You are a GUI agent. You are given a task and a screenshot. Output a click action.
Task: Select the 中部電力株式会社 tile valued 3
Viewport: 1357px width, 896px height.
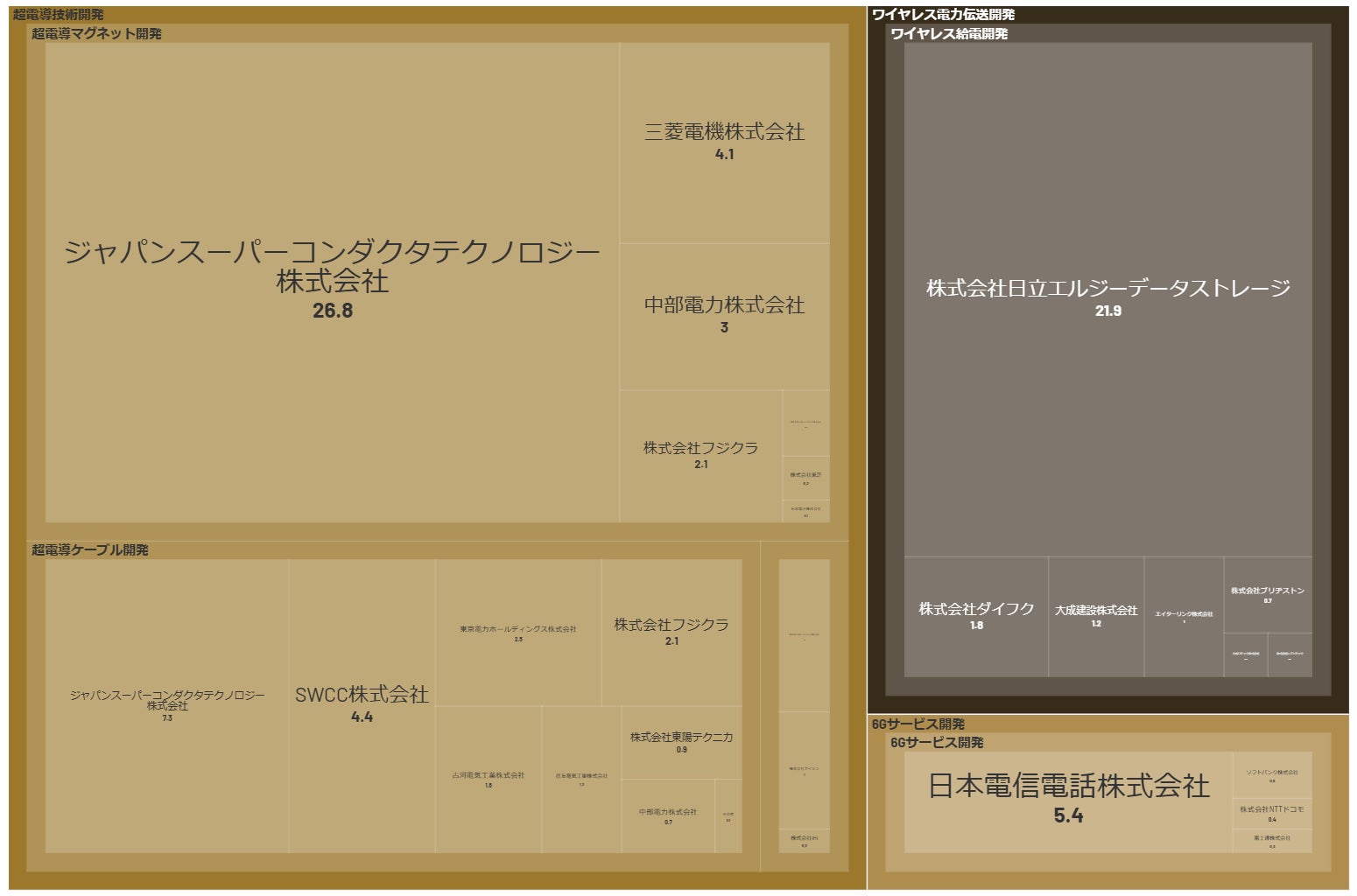724,317
